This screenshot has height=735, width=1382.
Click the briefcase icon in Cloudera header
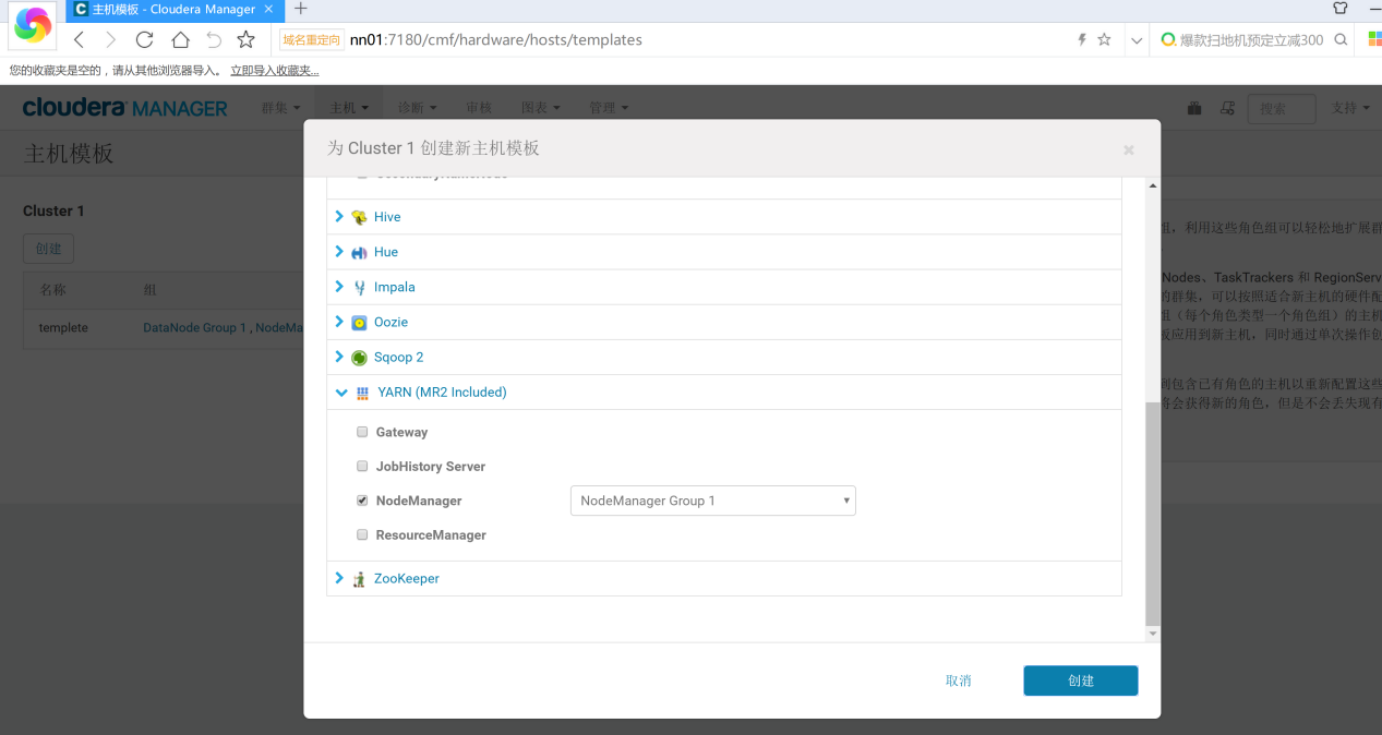pos(1194,108)
